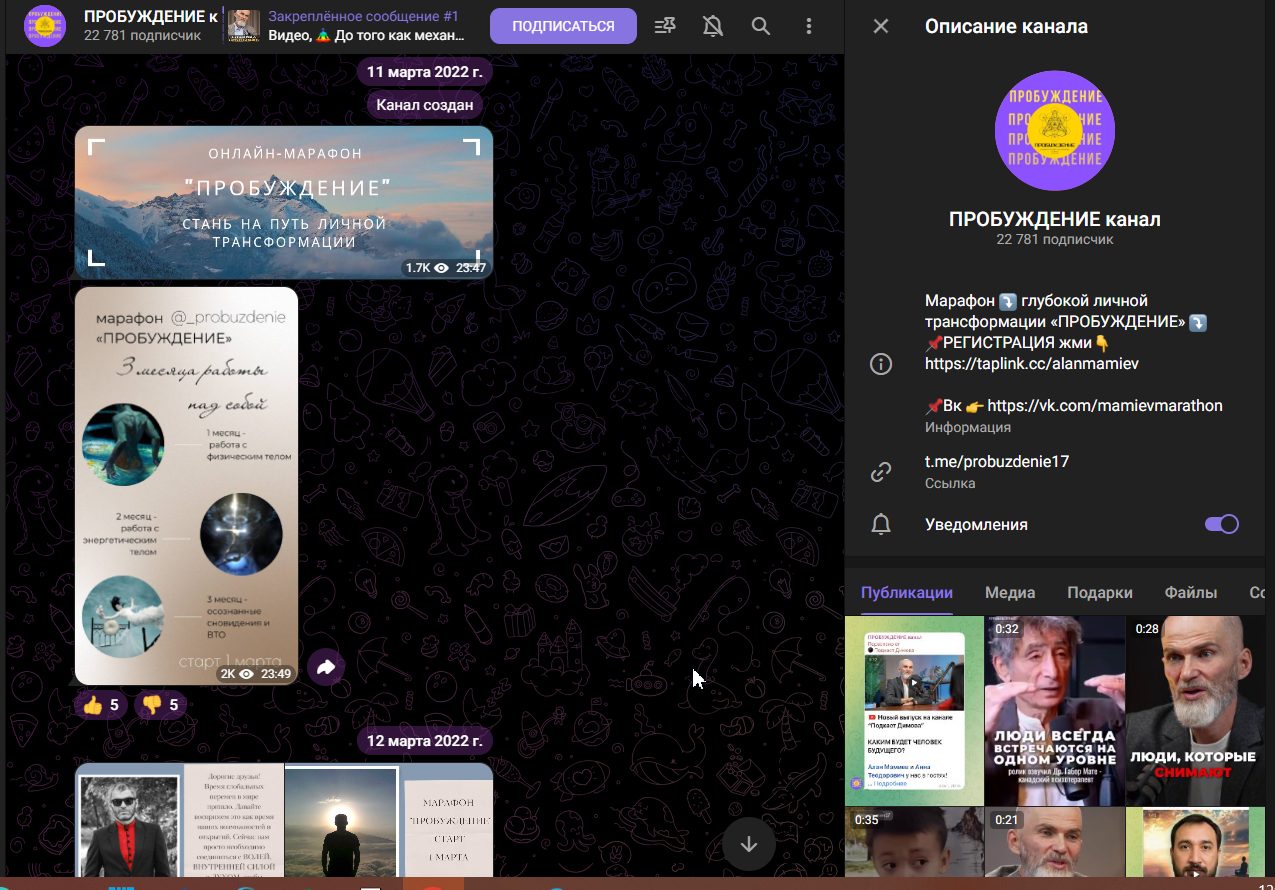
Task: Open the taplink.cc/alanmamiev registration link
Action: pyautogui.click(x=1032, y=364)
